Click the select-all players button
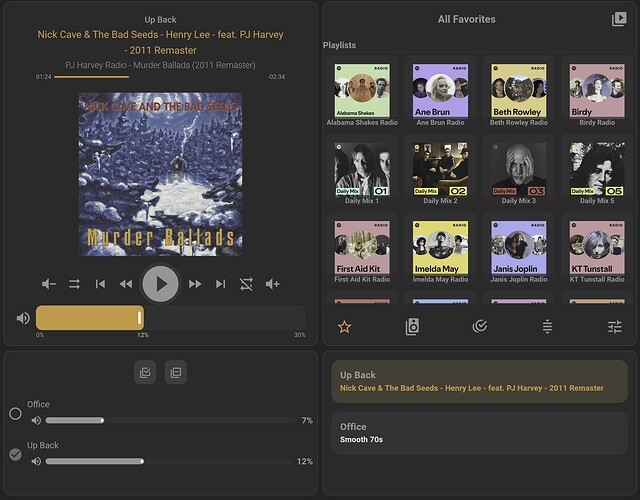The width and height of the screenshot is (640, 500). (145, 372)
